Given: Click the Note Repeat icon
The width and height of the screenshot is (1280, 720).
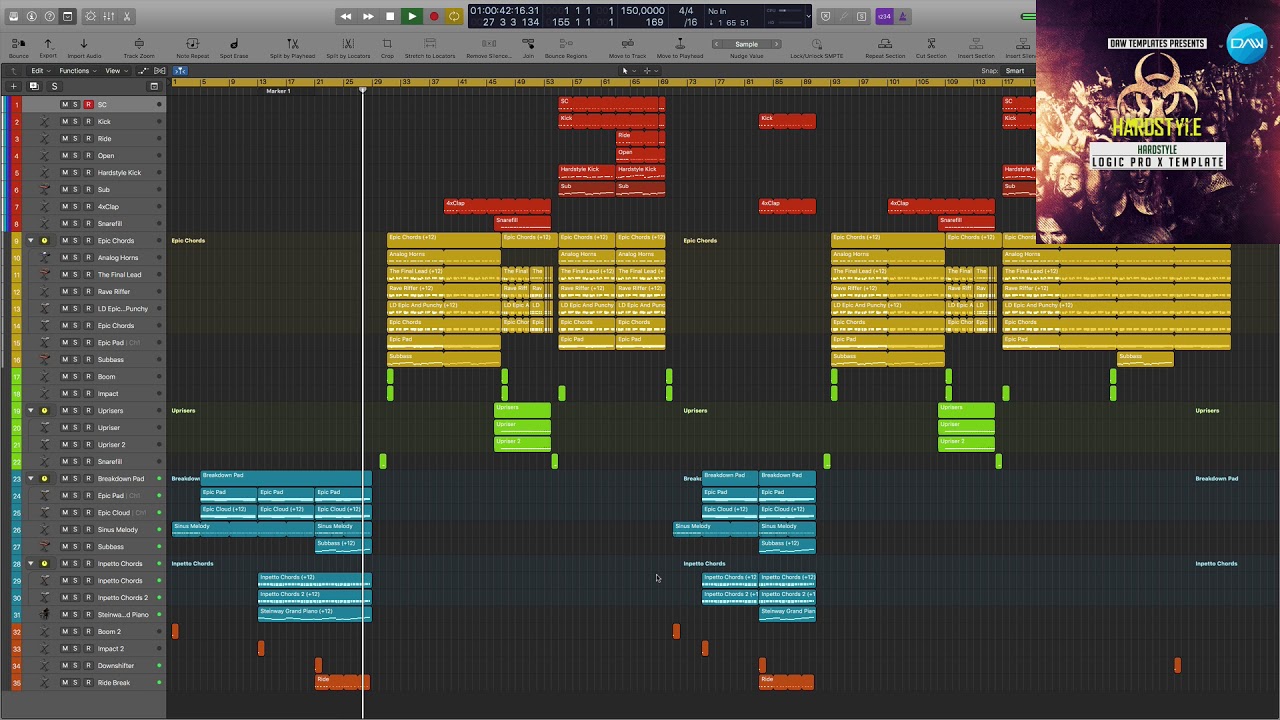Looking at the screenshot, I should pyautogui.click(x=193, y=44).
